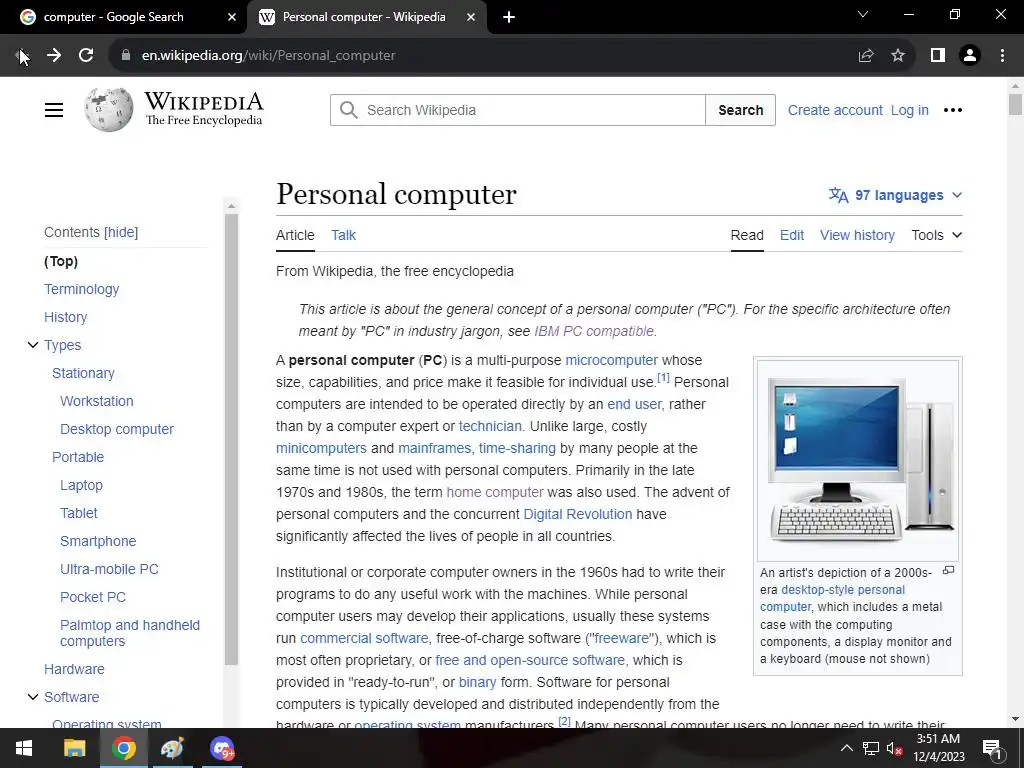1024x768 pixels.
Task: Click the Wikipedia globe logo
Action: (x=108, y=110)
